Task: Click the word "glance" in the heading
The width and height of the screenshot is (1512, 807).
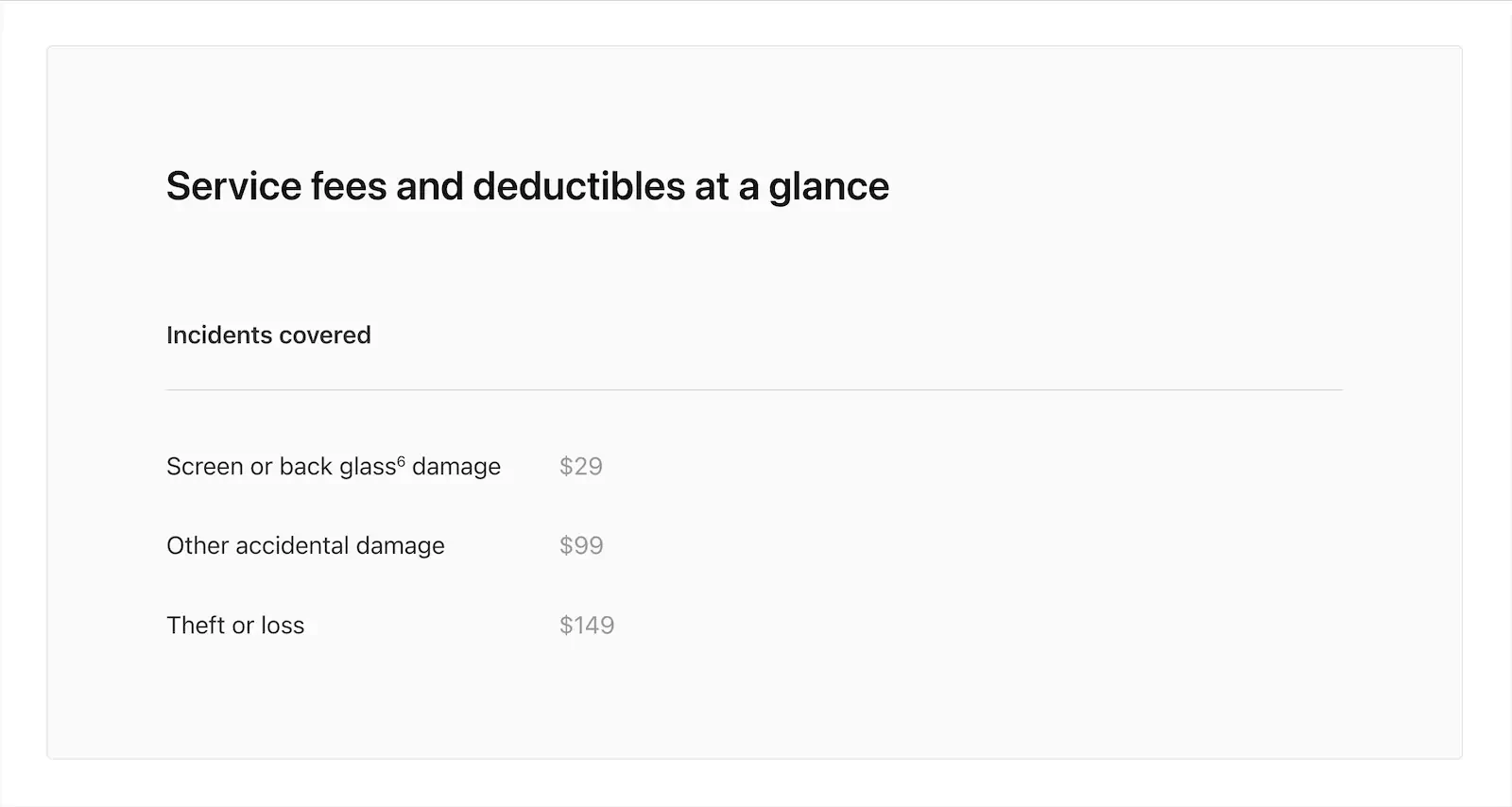Action: 829,187
